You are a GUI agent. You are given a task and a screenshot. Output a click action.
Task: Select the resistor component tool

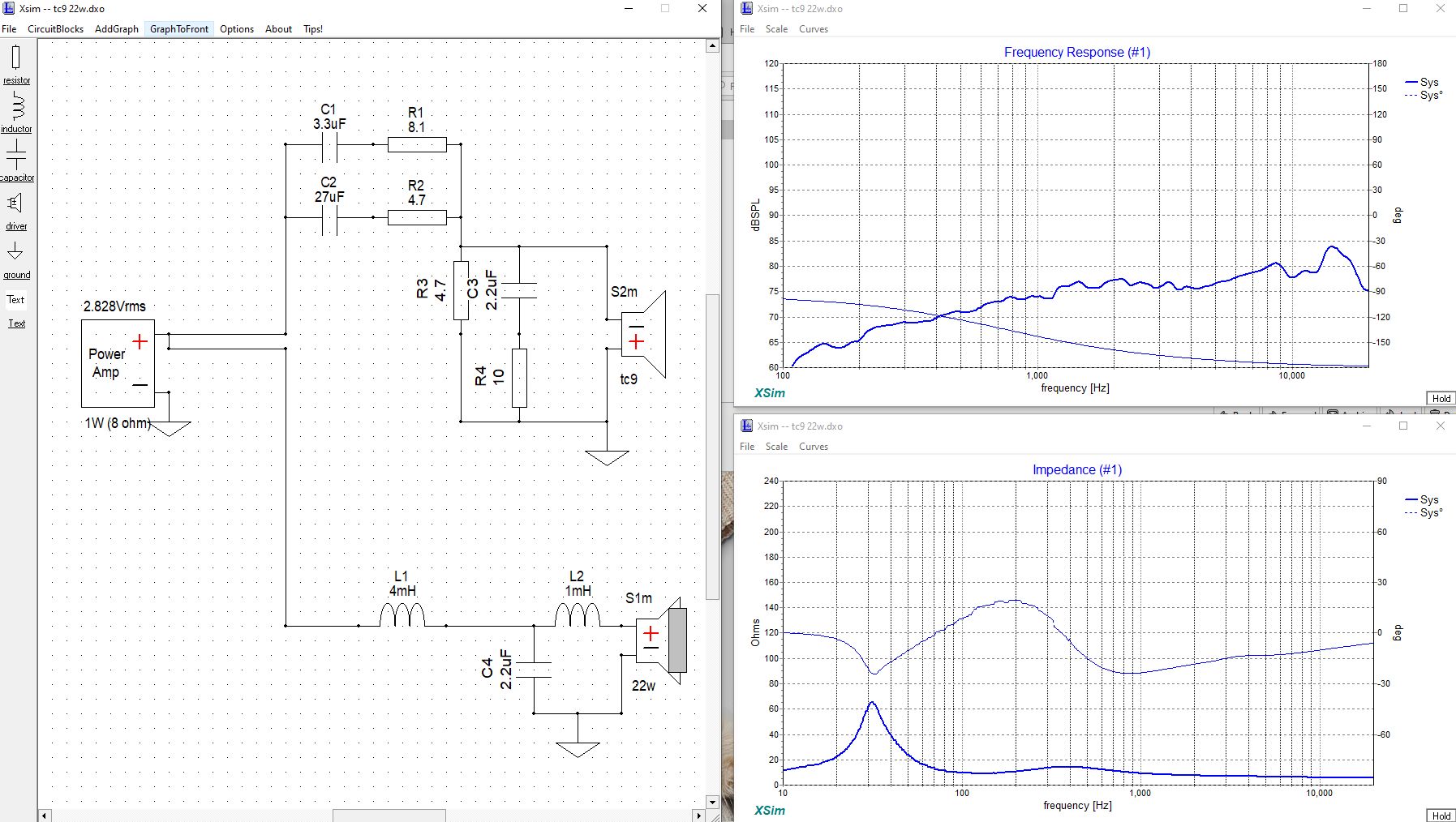coord(15,64)
